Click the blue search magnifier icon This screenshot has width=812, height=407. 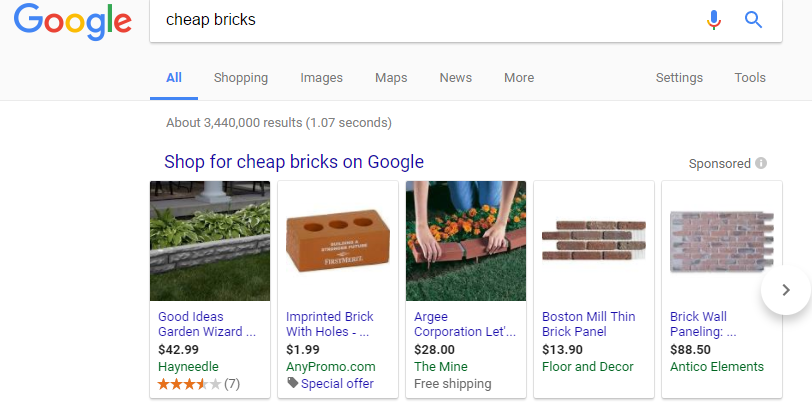tap(754, 20)
